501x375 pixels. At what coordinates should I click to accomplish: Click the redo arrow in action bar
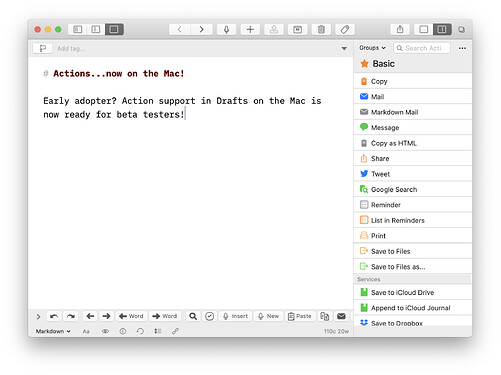[70, 316]
